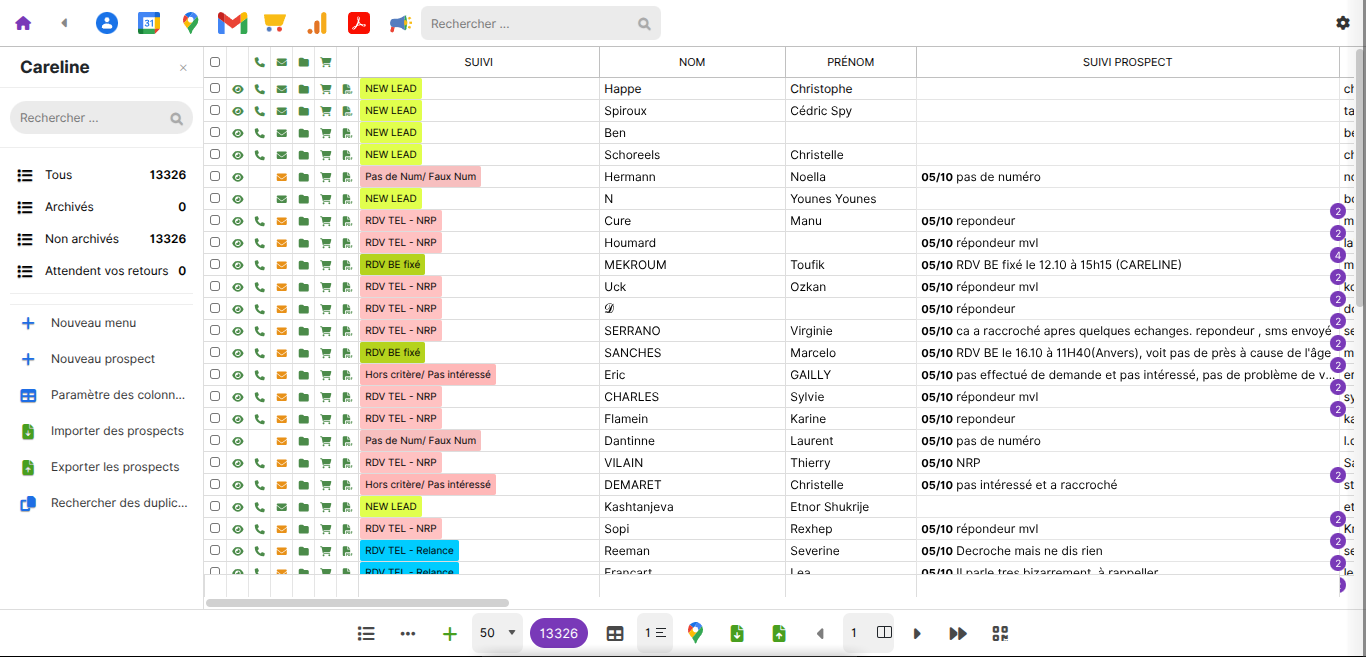Image resolution: width=1366 pixels, height=657 pixels.
Task: Toggle eye icon in DEMARET row
Action: [x=238, y=485]
